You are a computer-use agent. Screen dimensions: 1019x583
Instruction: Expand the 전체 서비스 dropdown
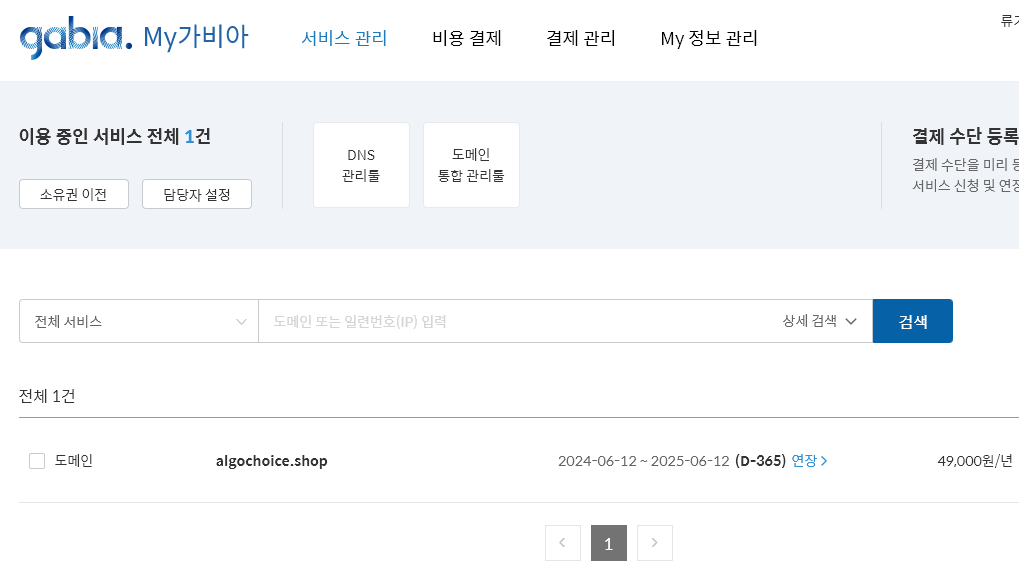click(x=139, y=321)
